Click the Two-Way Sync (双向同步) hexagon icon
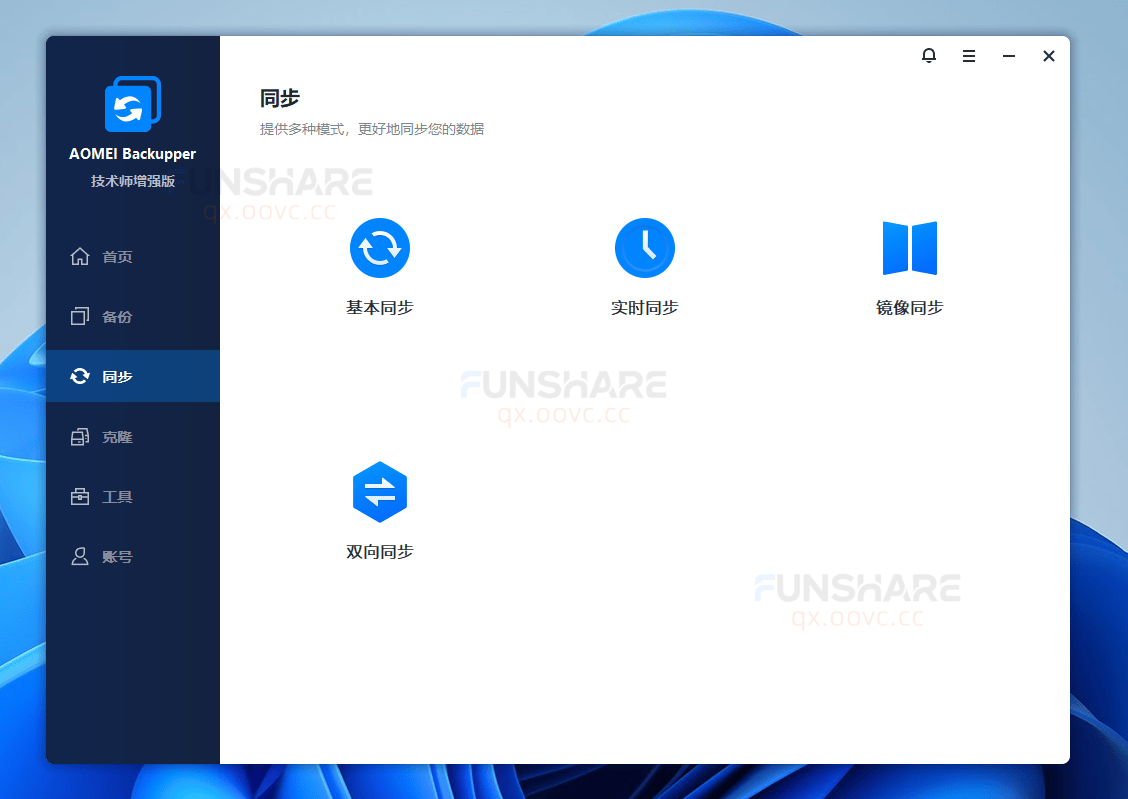The width and height of the screenshot is (1128, 799). pos(380,492)
